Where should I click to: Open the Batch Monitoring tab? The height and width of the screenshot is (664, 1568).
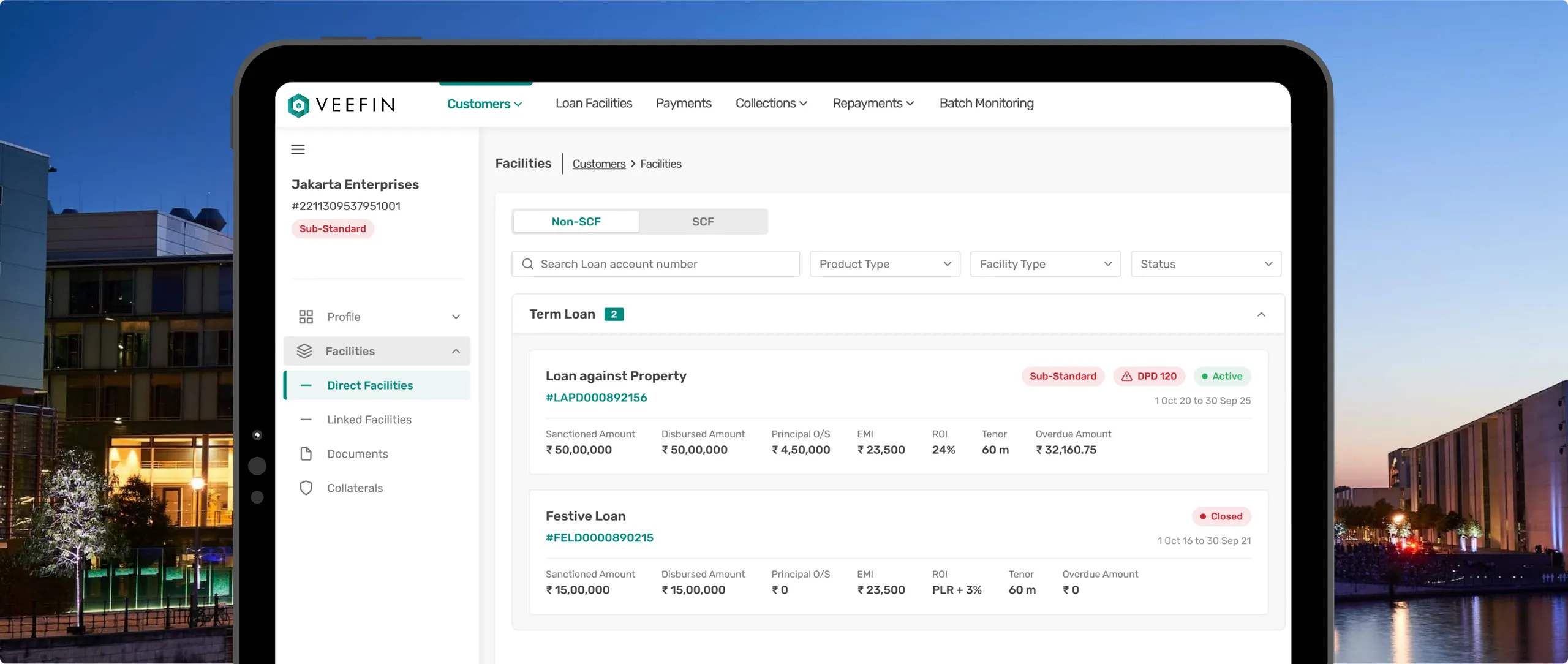click(x=986, y=104)
